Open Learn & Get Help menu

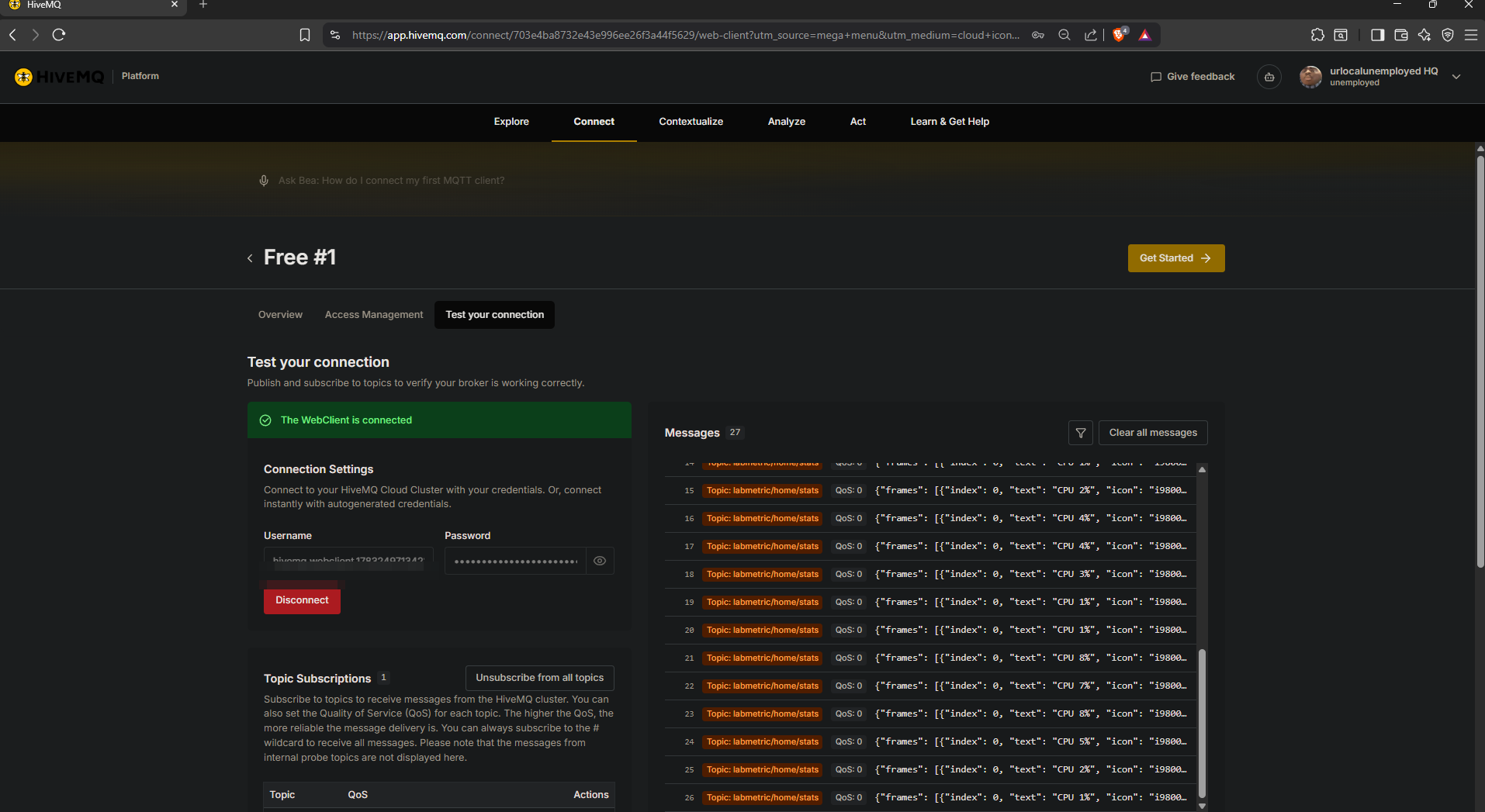pos(950,122)
